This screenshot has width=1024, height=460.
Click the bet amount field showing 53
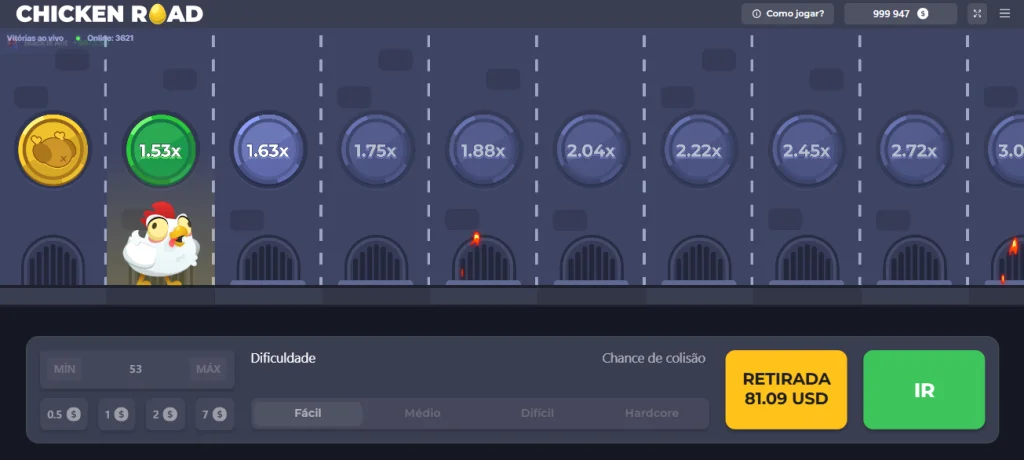(x=136, y=369)
